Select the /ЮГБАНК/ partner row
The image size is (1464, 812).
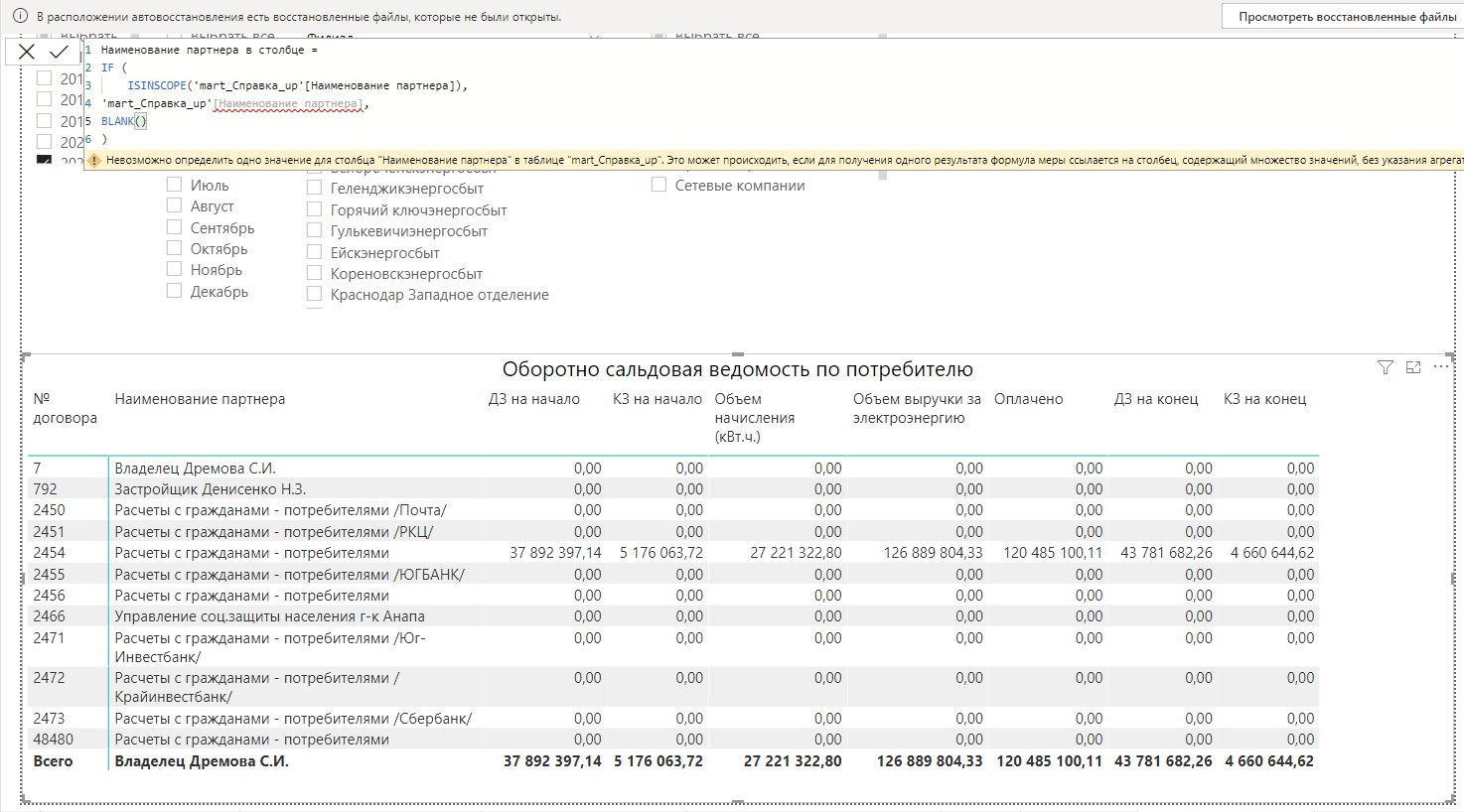pyautogui.click(x=673, y=574)
